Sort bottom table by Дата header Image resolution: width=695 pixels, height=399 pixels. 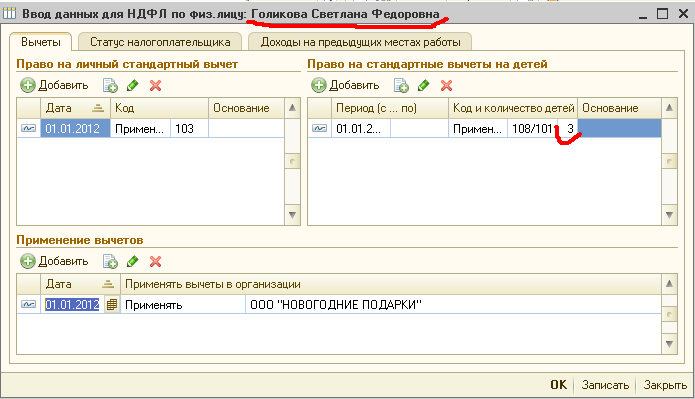[x=80, y=284]
